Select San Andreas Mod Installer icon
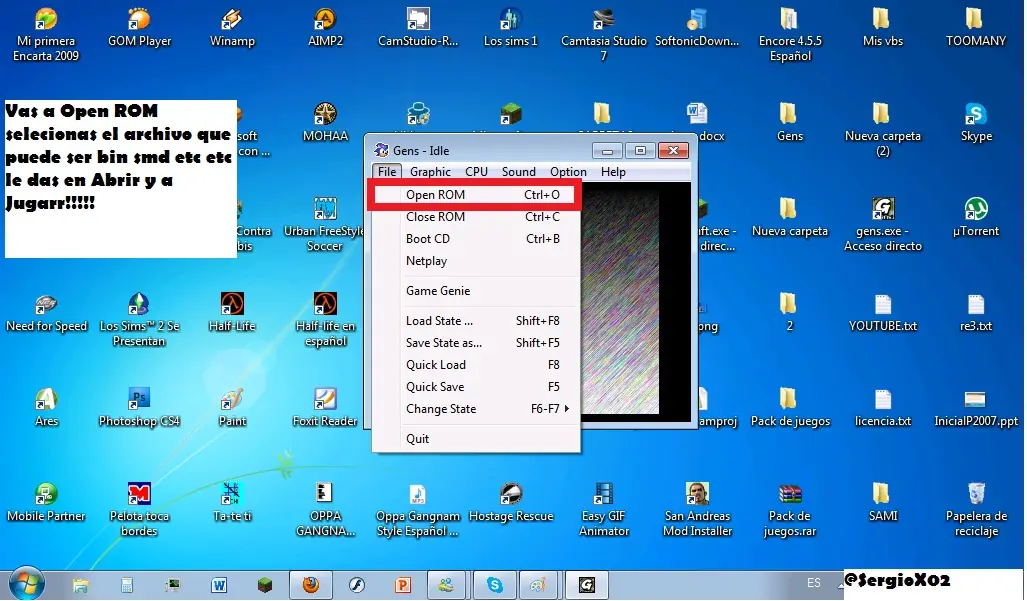 [x=697, y=510]
